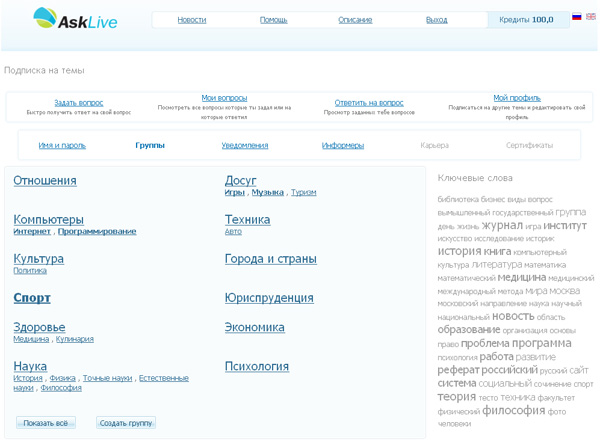Switch language with the Russian flag
Image resolution: width=600 pixels, height=442 pixels.
(577, 17)
